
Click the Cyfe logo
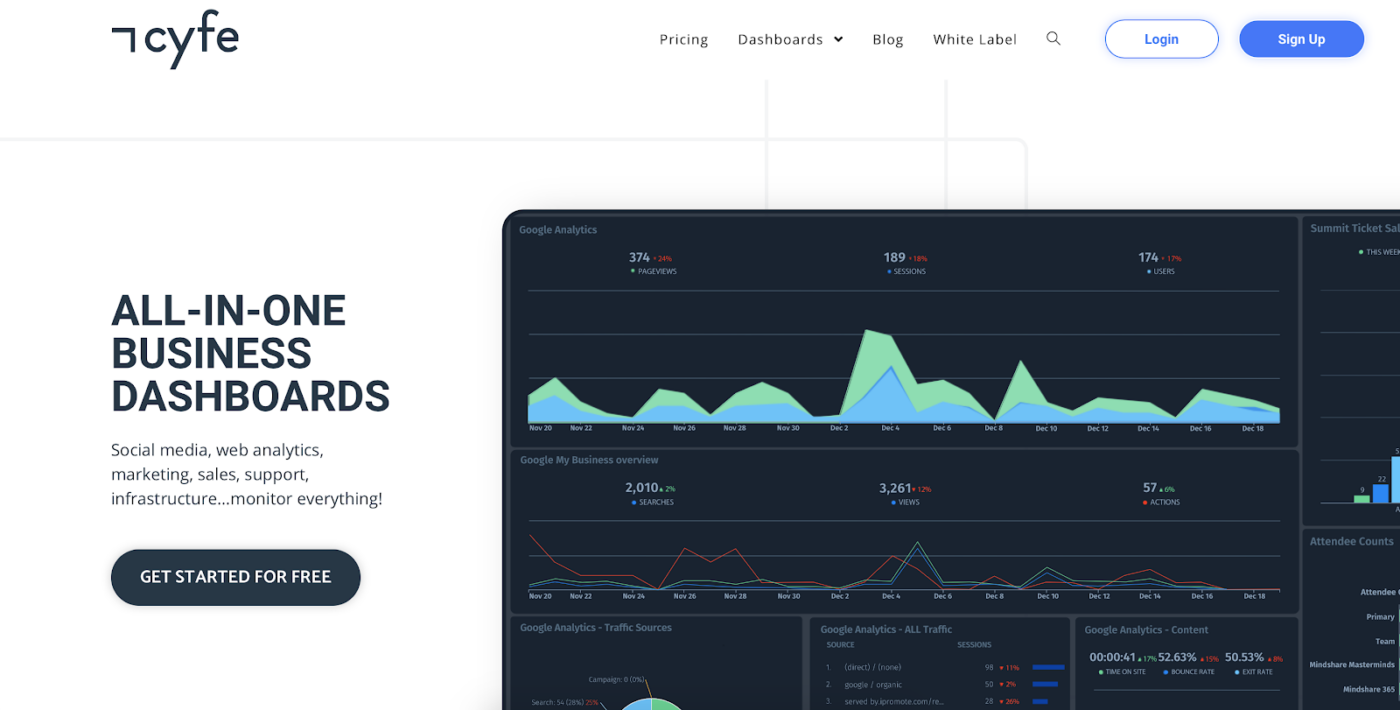[175, 38]
